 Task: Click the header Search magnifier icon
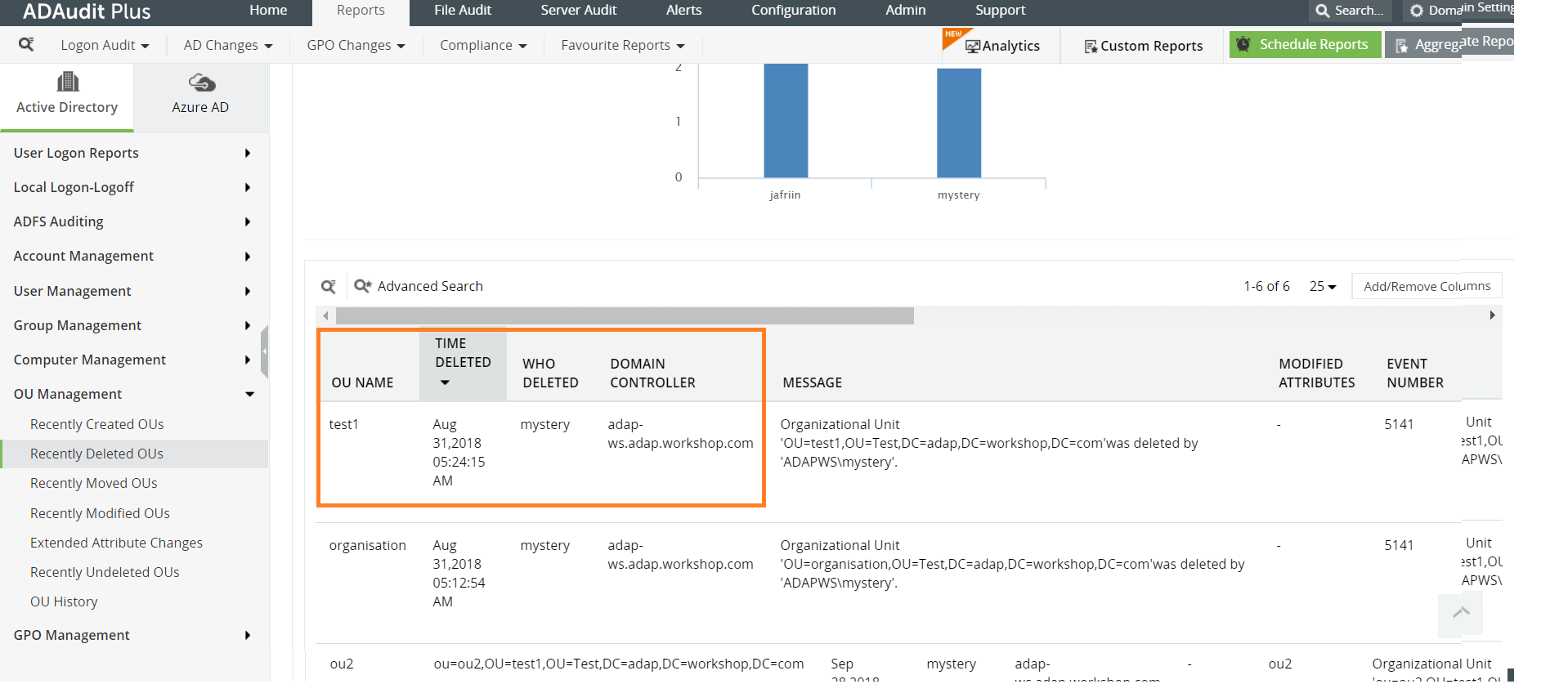(1322, 11)
